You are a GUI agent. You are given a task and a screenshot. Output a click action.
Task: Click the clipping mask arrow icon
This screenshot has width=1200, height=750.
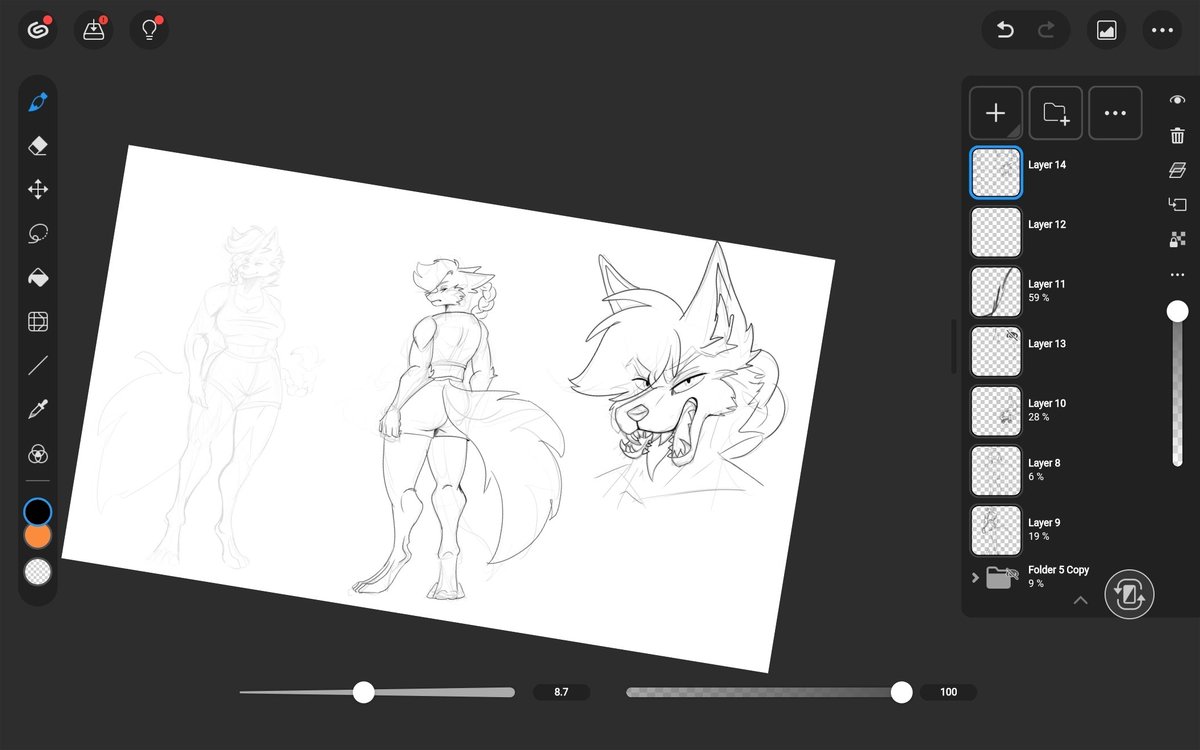tap(1178, 205)
